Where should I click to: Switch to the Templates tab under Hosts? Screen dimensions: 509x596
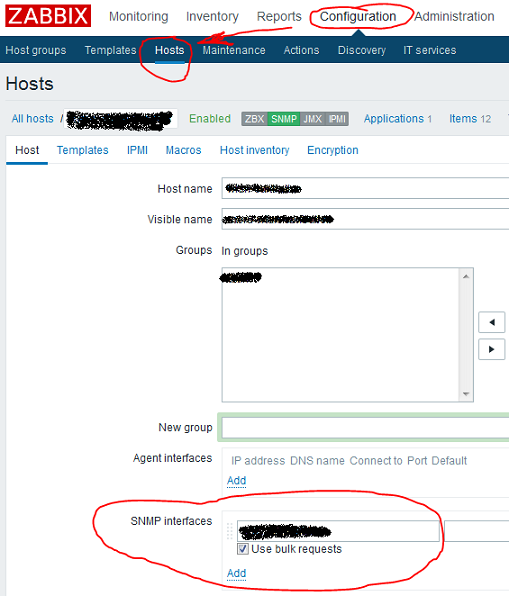(x=82, y=150)
